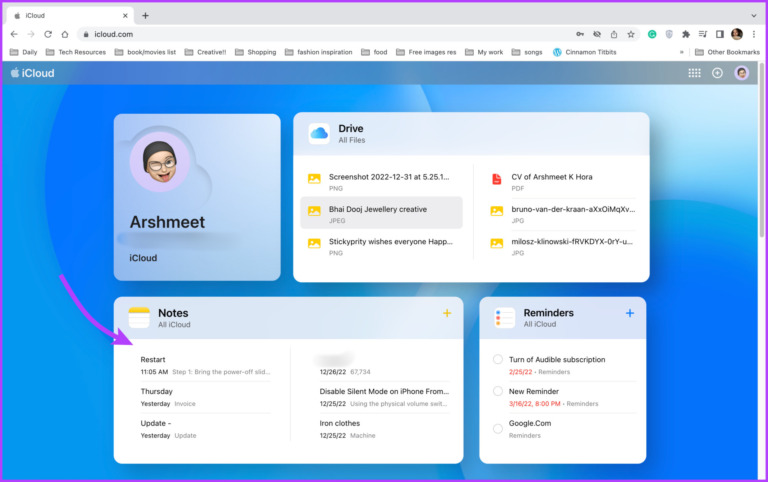Click the circled plus create icon in iCloud header
Screen dimensions: 768x482
click(717, 73)
